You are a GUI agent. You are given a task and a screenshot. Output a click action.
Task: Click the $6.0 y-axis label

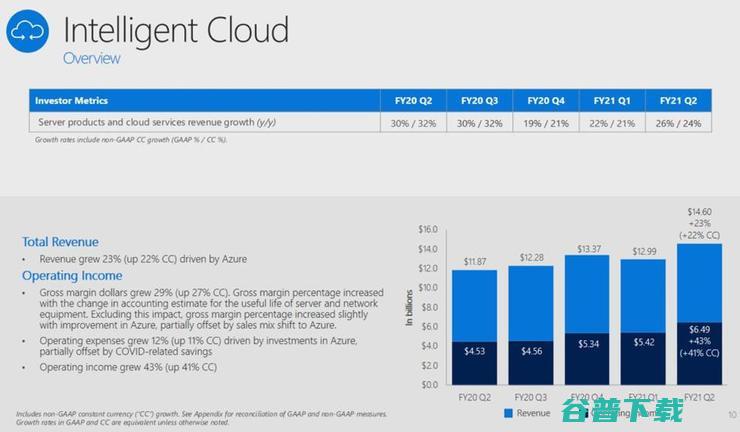pos(429,327)
